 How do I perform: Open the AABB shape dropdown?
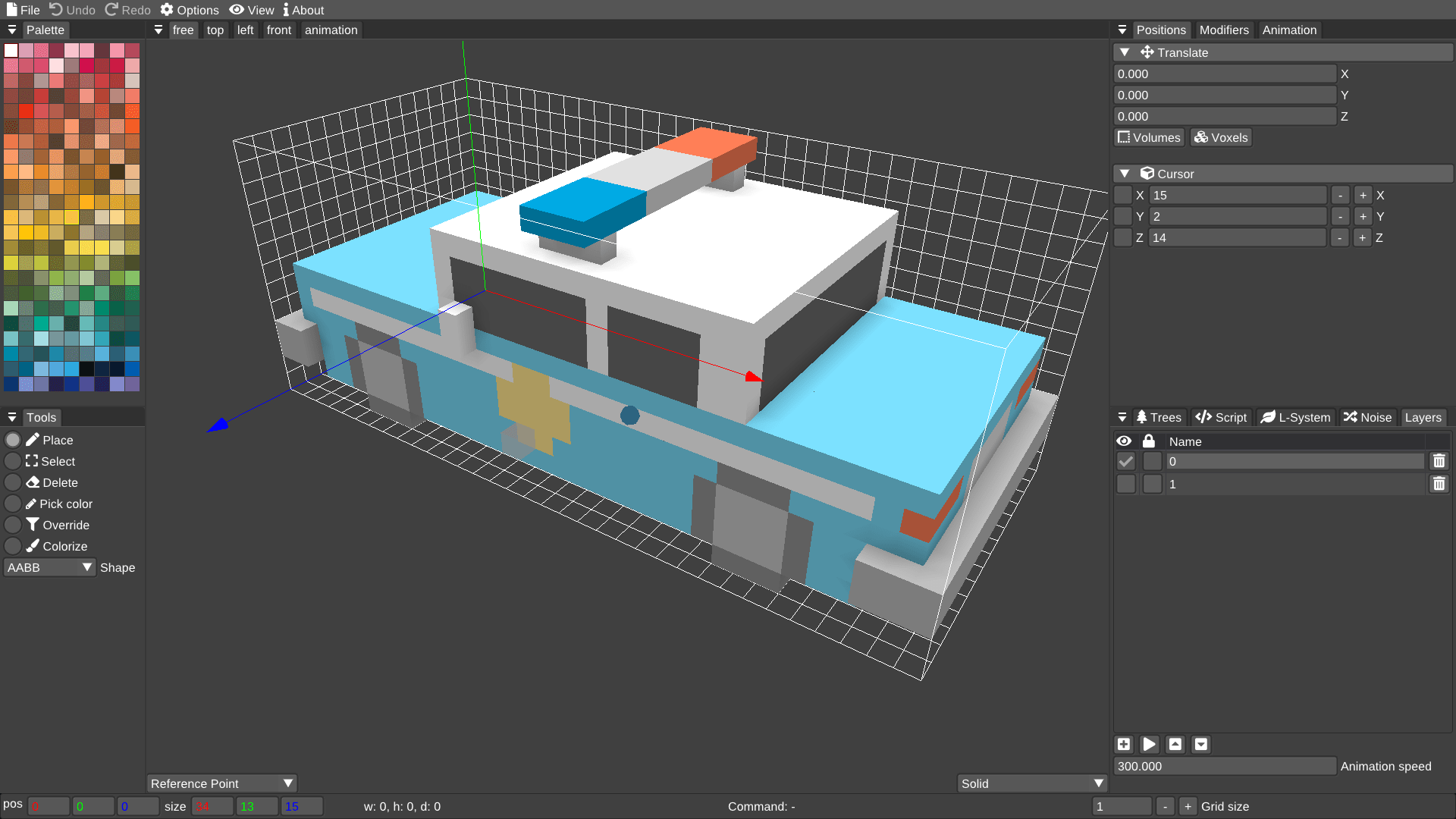click(49, 567)
